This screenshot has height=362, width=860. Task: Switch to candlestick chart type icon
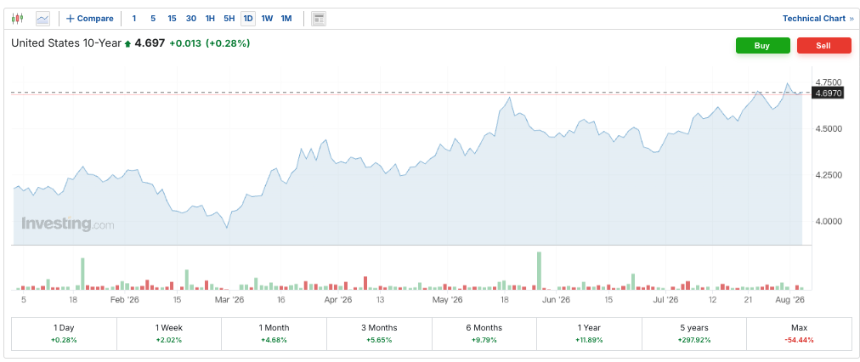pyautogui.click(x=18, y=18)
